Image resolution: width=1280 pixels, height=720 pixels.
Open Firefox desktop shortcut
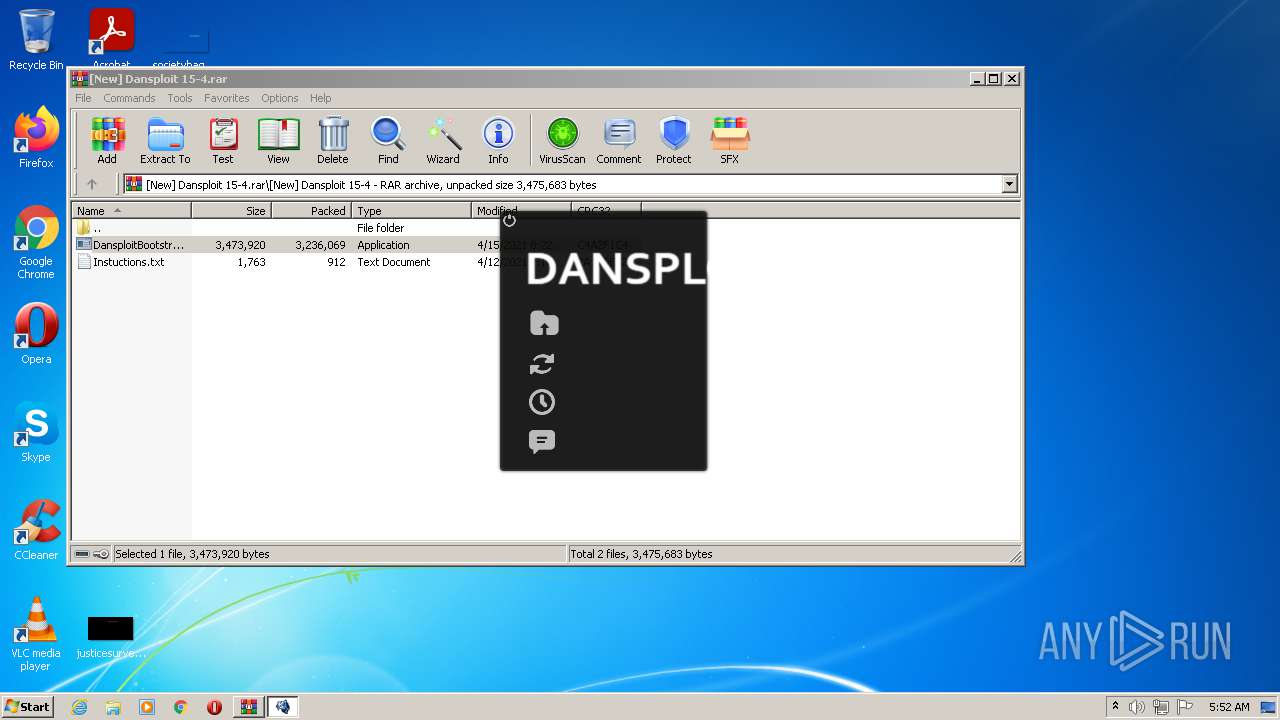tap(36, 137)
